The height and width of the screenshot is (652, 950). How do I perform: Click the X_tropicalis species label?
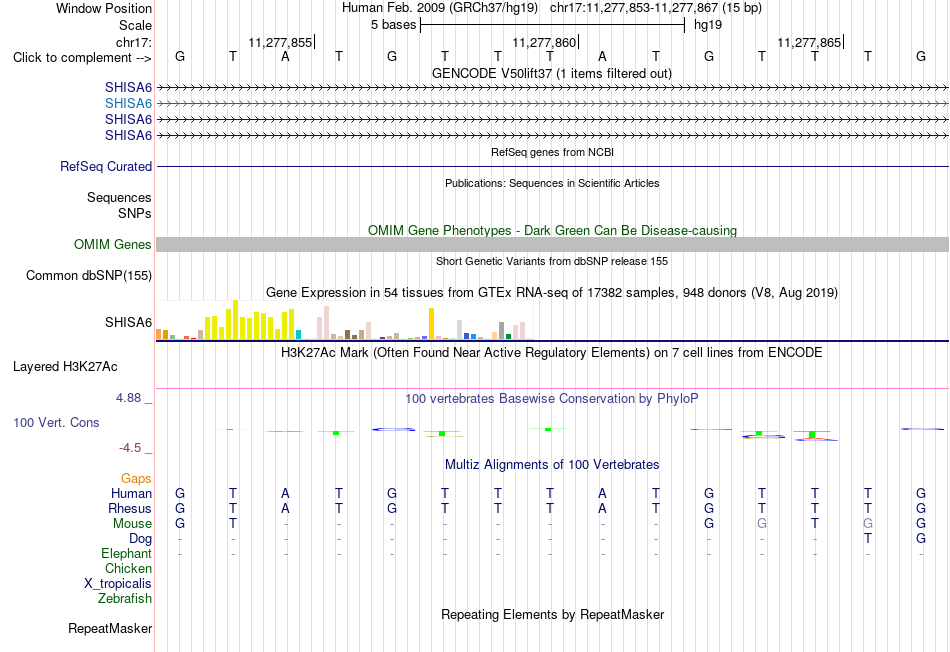coord(118,584)
